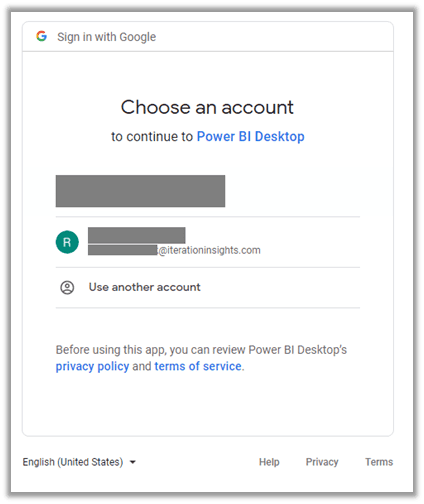Choose Use another account
This screenshot has width=424, height=504.
click(x=208, y=287)
